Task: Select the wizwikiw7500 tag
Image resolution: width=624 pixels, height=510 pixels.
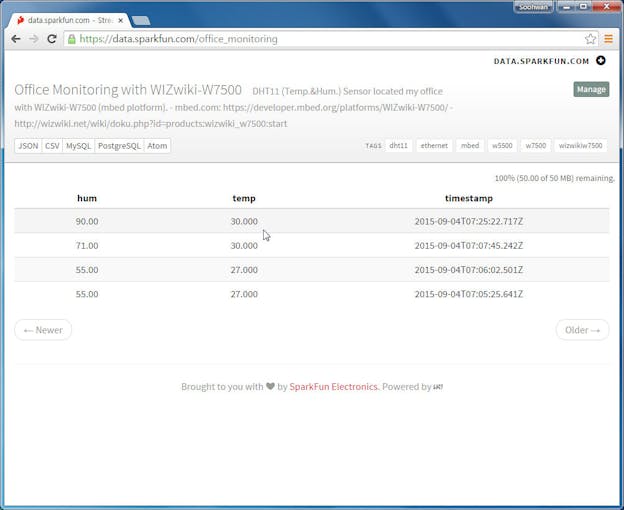Action: pos(581,146)
